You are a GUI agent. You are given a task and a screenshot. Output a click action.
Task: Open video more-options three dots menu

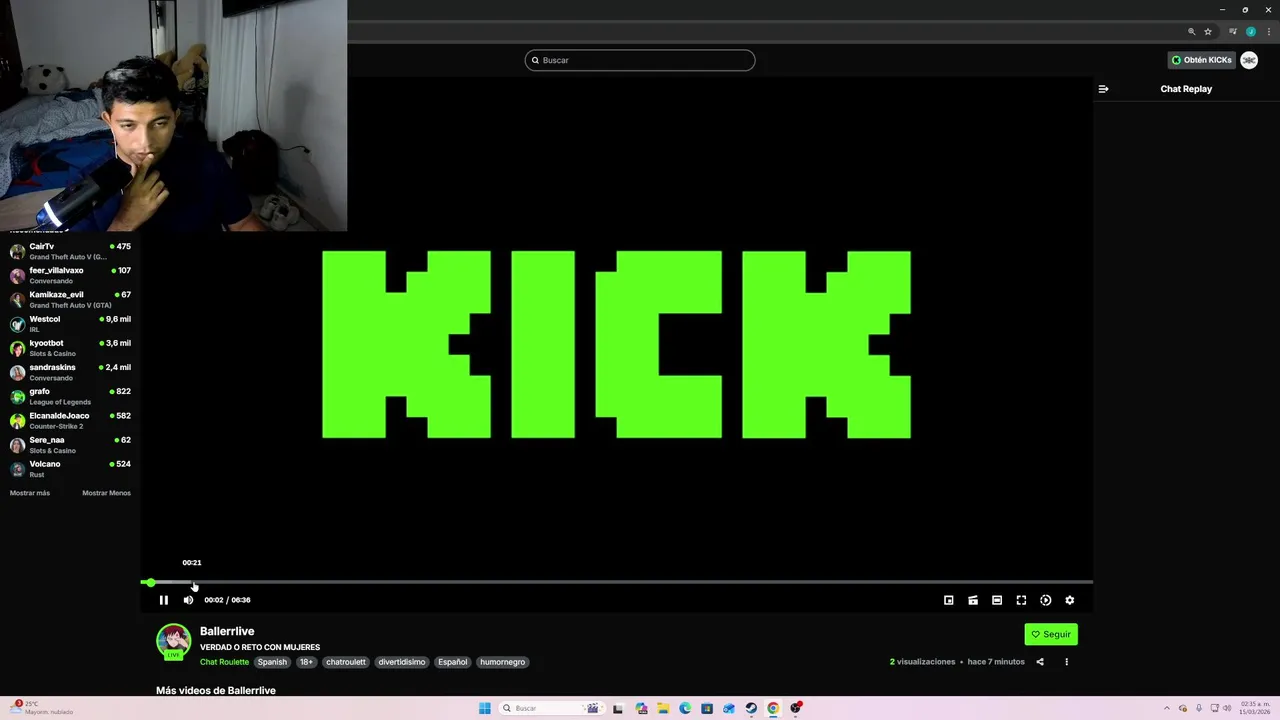1066,662
